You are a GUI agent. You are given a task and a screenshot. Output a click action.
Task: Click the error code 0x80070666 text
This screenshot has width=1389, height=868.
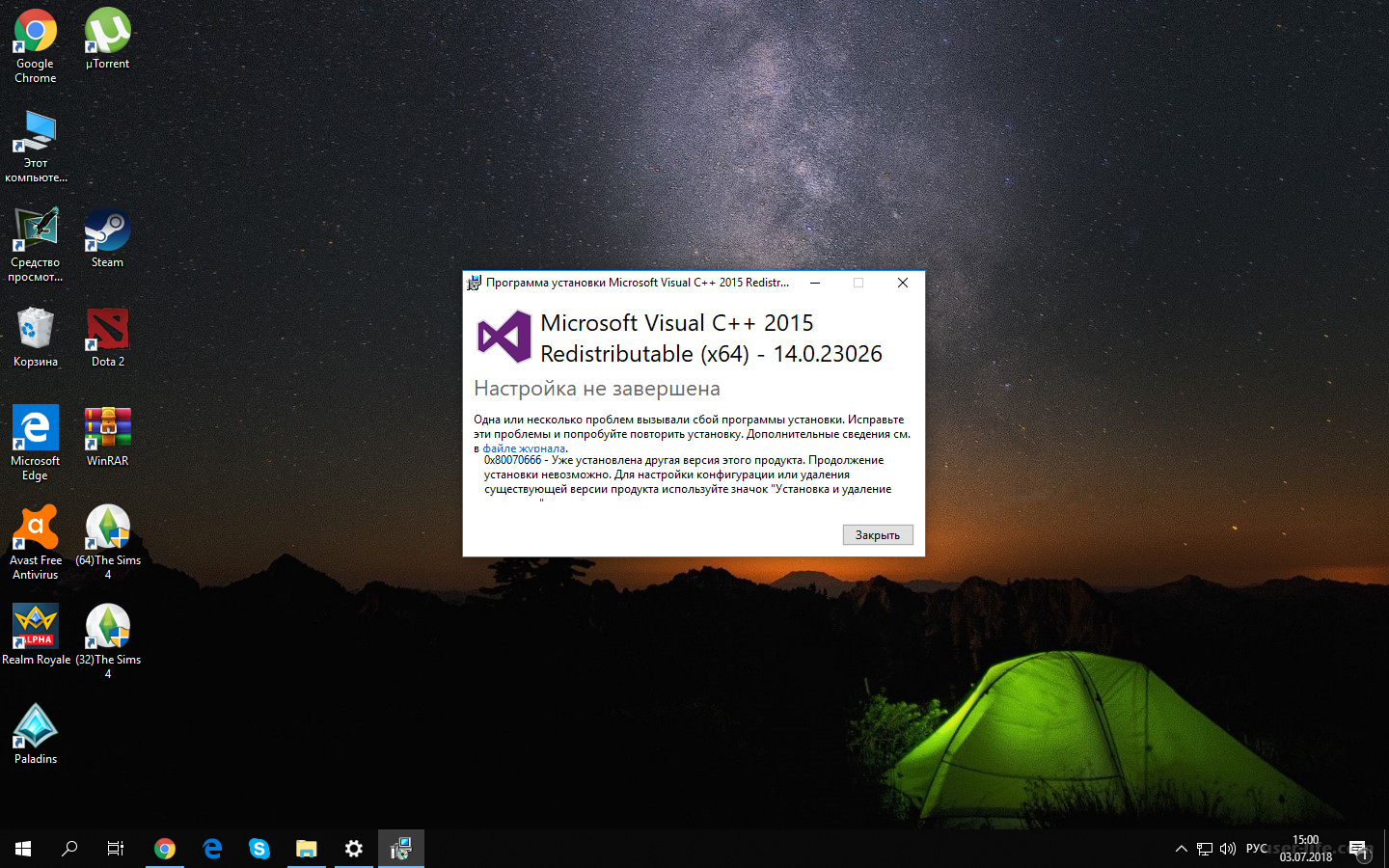click(x=513, y=460)
